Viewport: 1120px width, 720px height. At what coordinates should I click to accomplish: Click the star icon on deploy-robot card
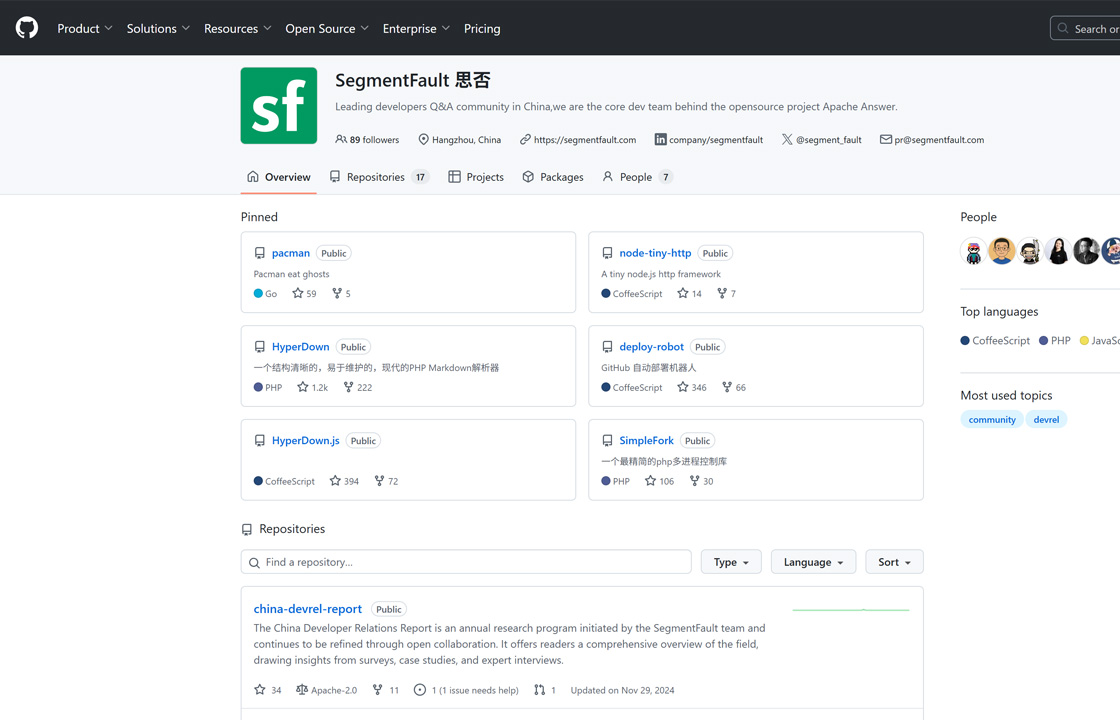(x=683, y=386)
